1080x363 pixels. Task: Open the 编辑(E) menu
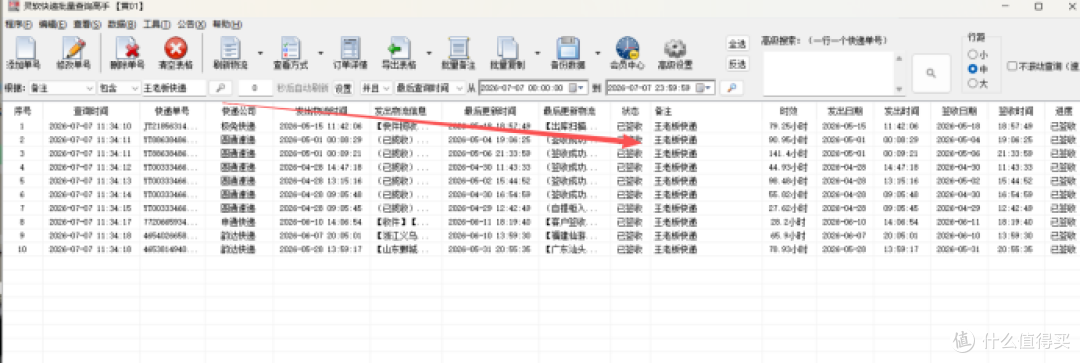(x=53, y=24)
